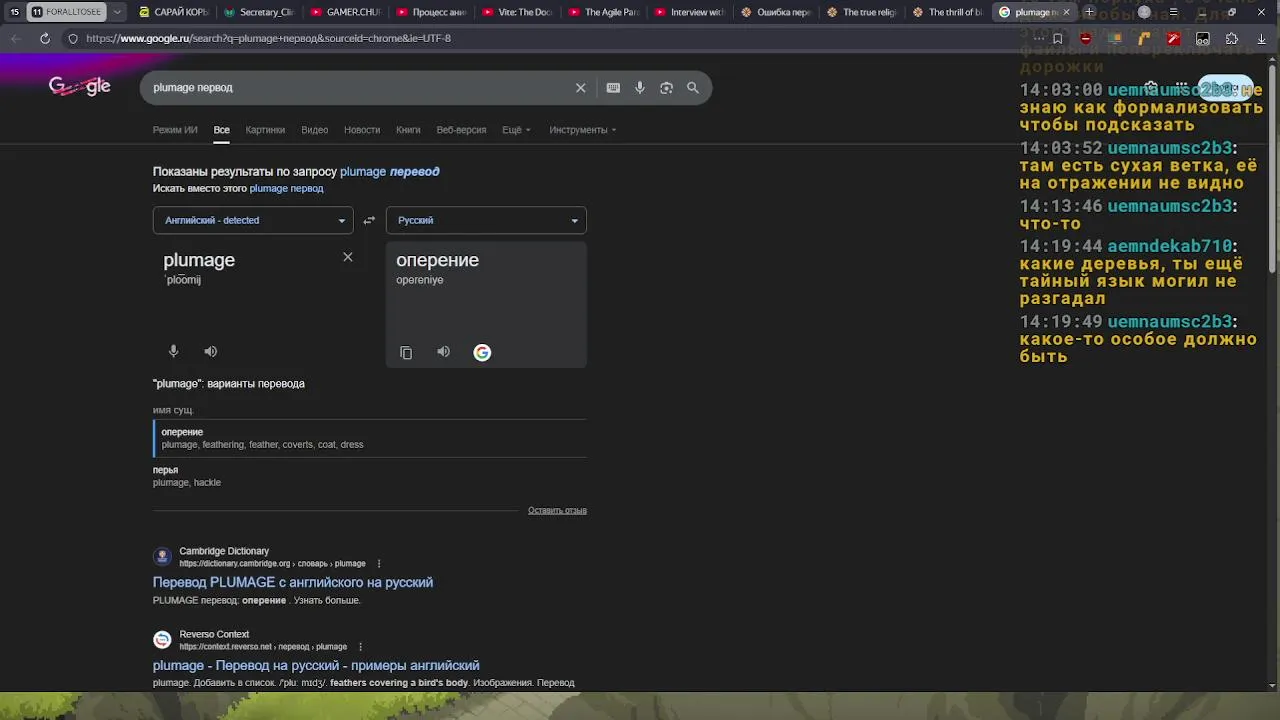Switch to Режим ИИ tab
This screenshot has height=720, width=1280.
pos(175,130)
